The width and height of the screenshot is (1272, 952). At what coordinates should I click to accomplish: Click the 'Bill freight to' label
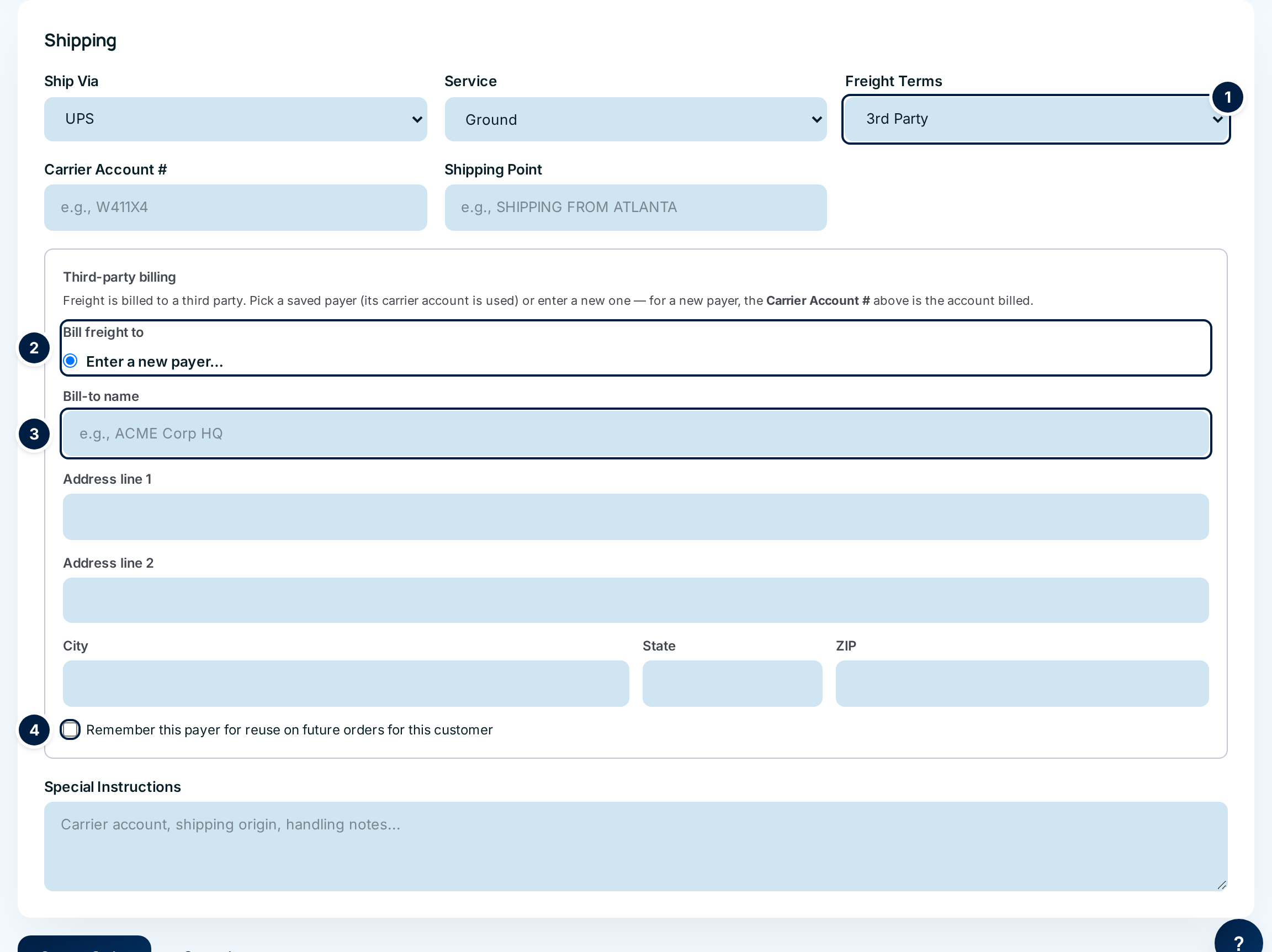click(x=103, y=332)
